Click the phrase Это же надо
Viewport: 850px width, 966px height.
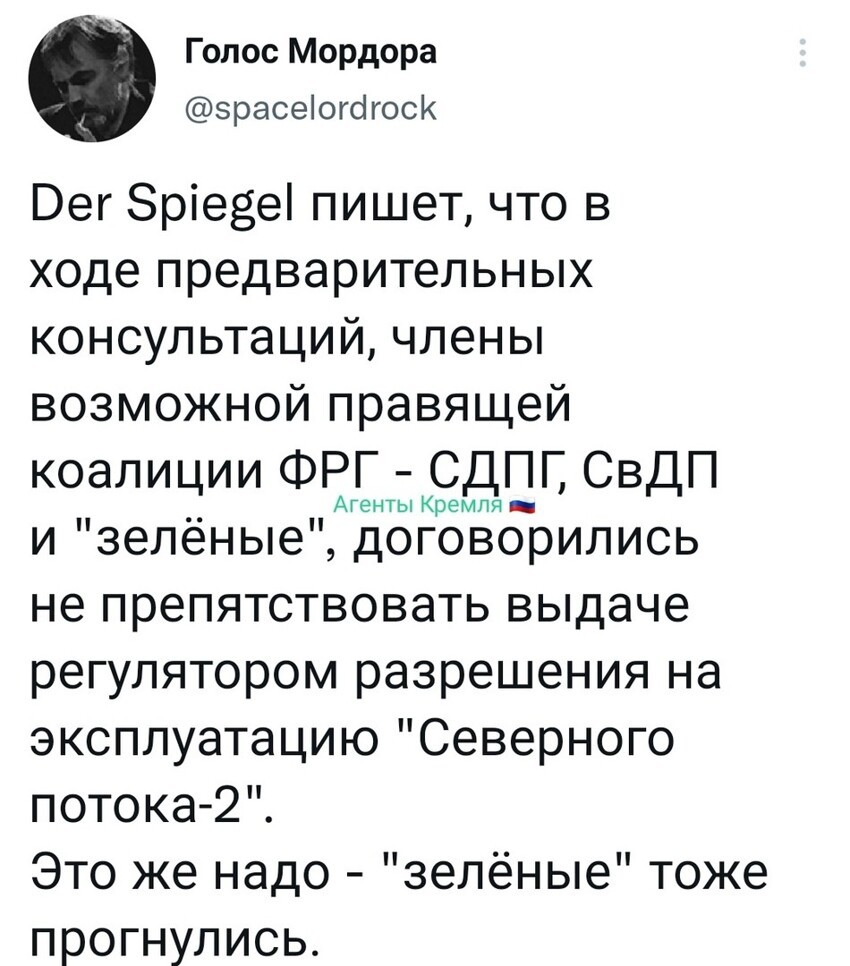coord(179,874)
